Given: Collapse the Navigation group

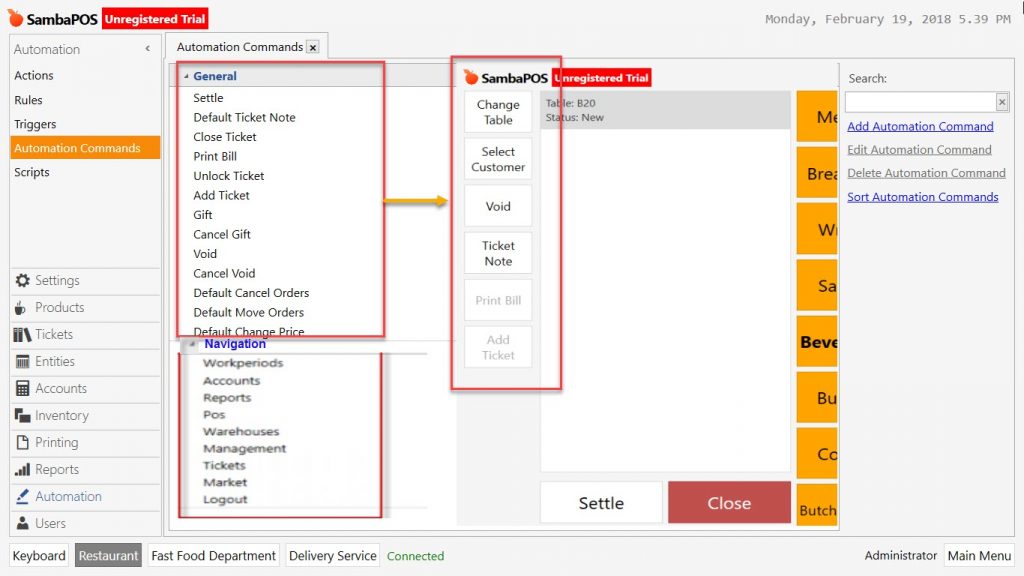Looking at the screenshot, I should [192, 344].
